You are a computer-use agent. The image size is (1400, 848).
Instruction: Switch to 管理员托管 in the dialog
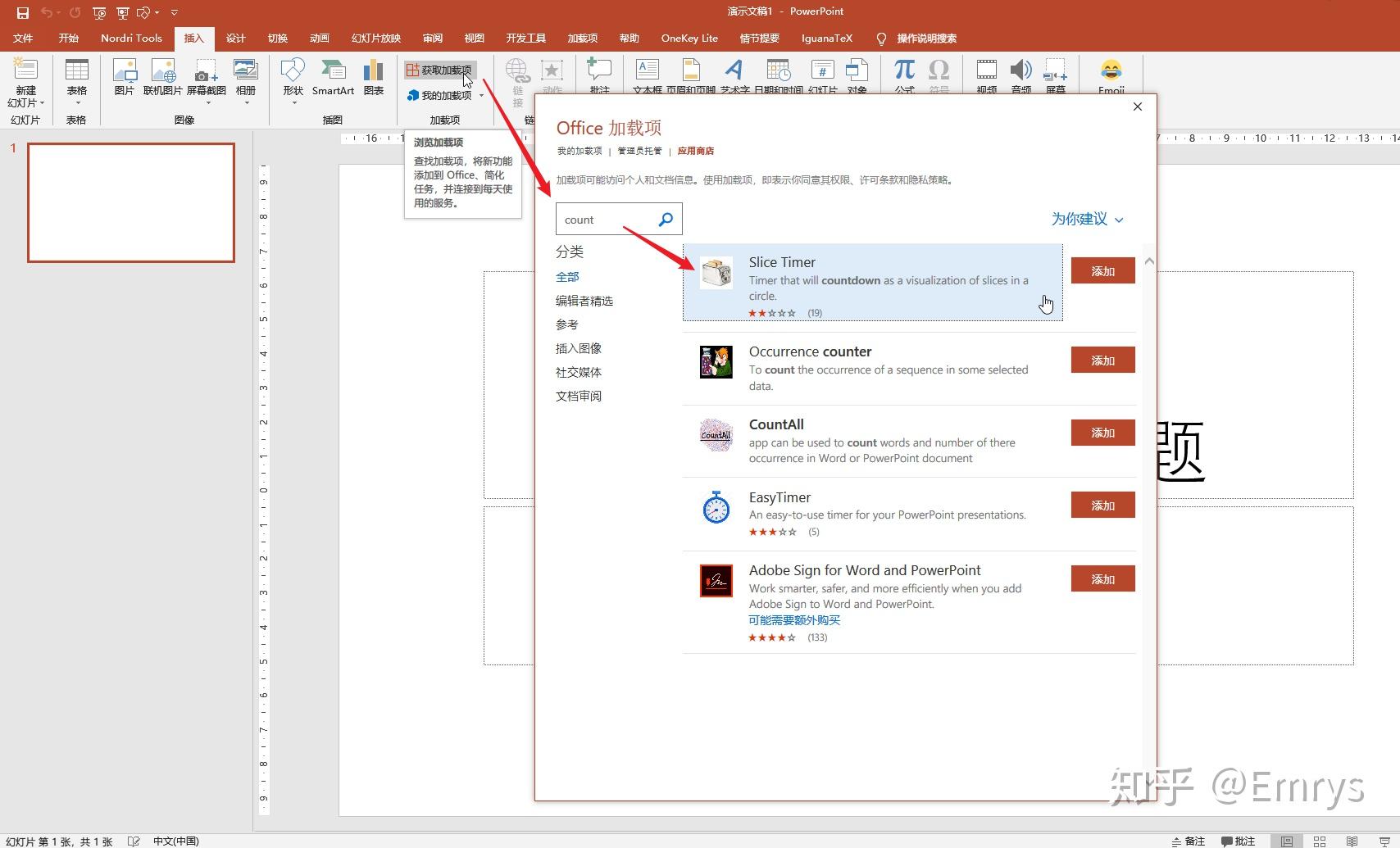coord(639,151)
